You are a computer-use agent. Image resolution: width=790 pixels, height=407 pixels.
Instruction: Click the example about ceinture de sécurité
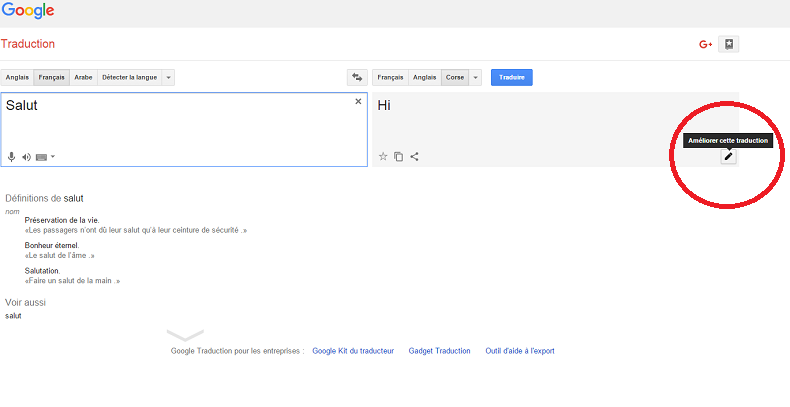pyautogui.click(x=136, y=230)
